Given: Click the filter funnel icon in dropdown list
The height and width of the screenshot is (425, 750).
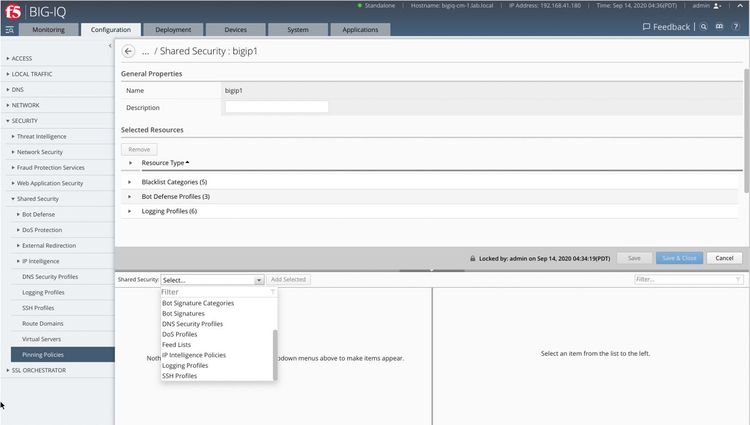Looking at the screenshot, I should 273,292.
